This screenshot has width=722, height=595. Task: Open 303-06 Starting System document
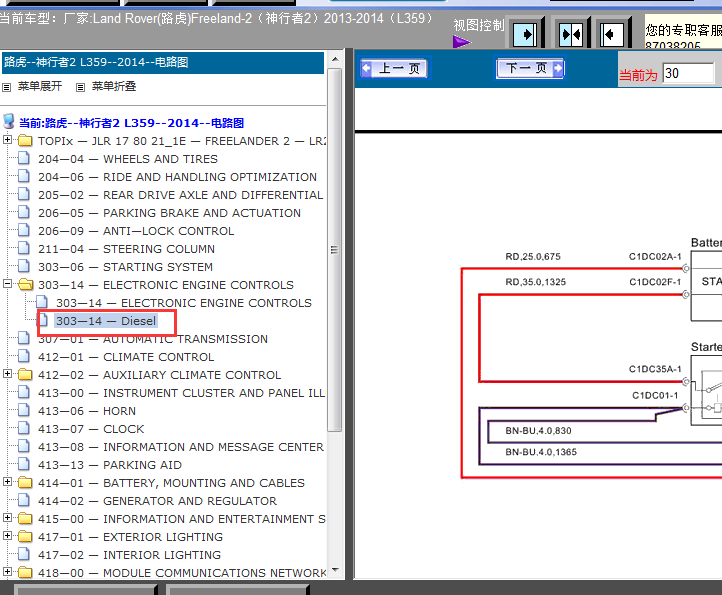pos(157,267)
